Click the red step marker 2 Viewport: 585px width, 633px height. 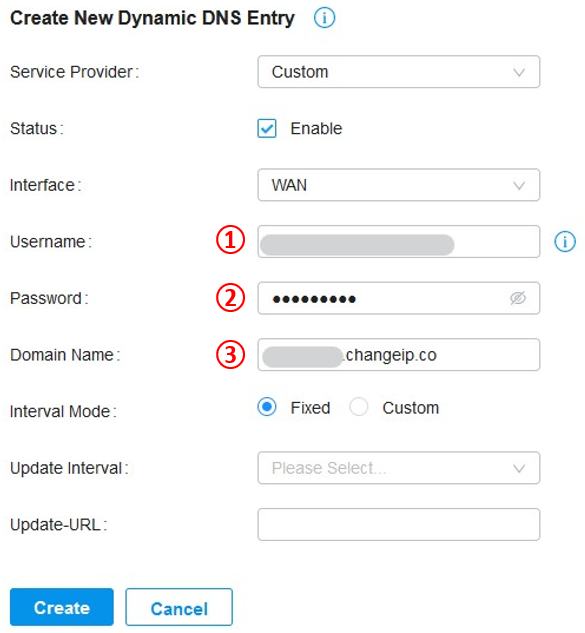click(230, 298)
